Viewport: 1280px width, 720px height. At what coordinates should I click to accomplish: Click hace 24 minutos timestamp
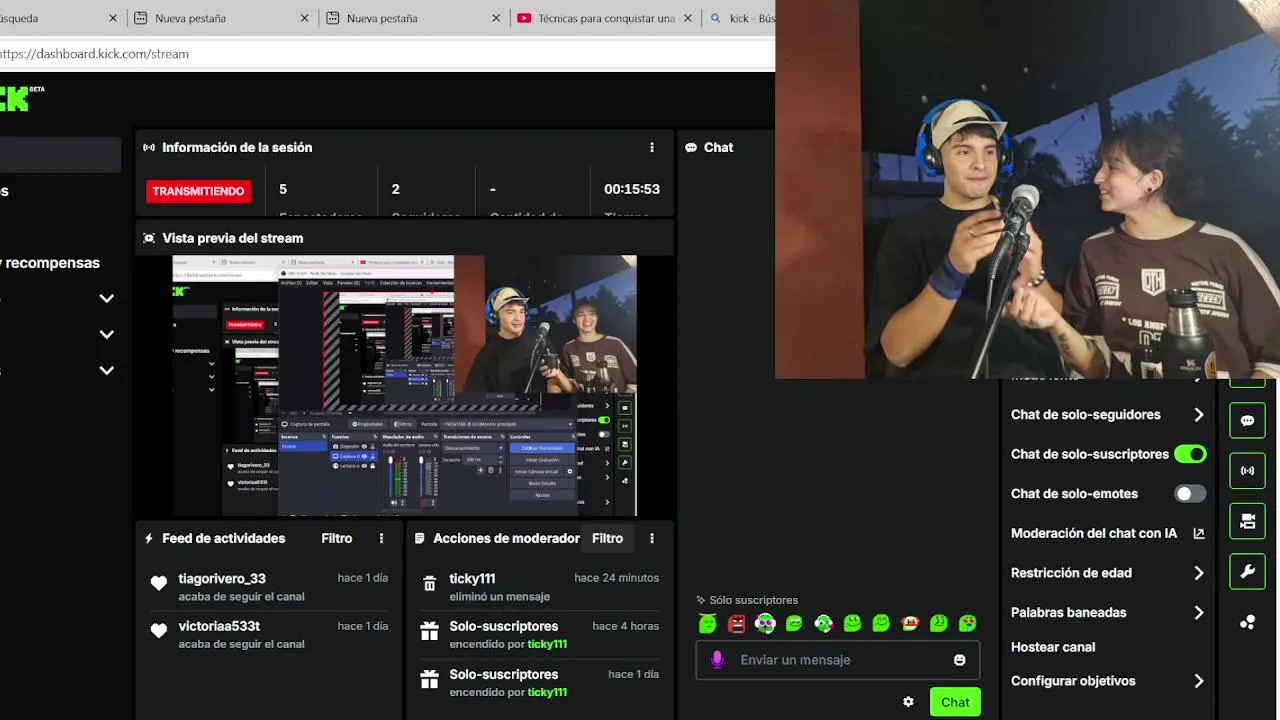pos(616,578)
